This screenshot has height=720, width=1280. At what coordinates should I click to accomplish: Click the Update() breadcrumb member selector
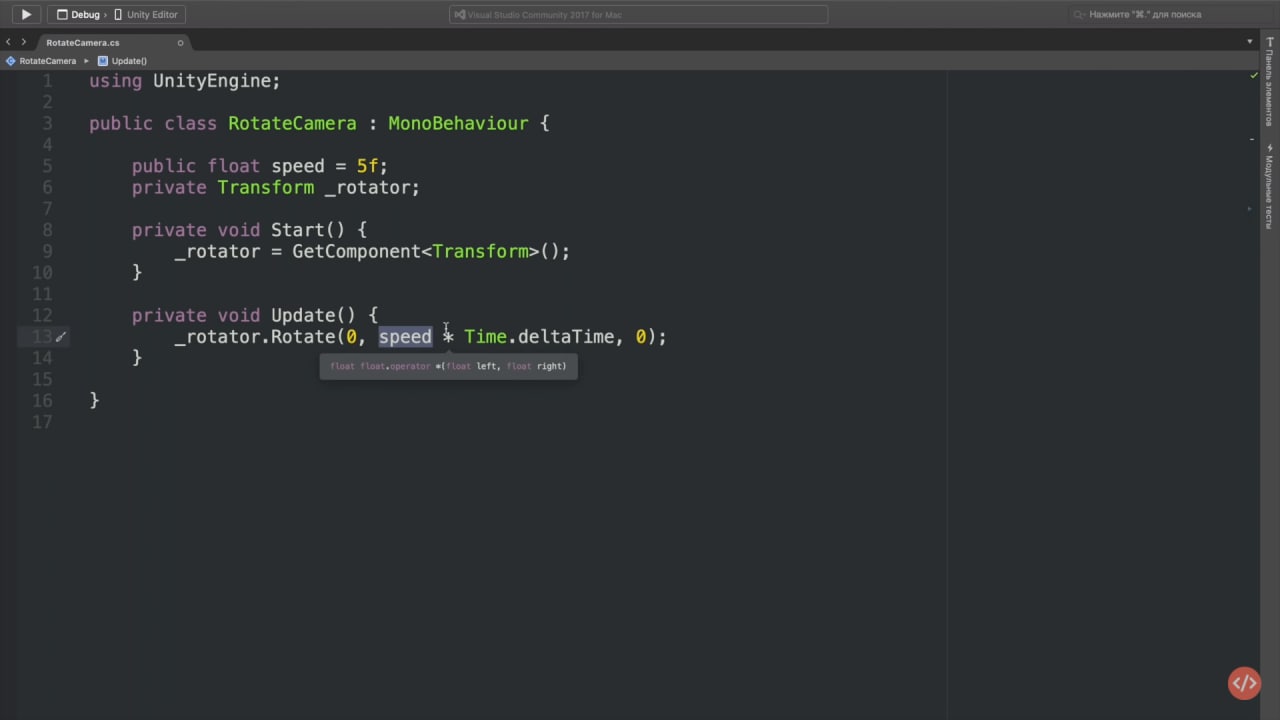pyautogui.click(x=129, y=61)
